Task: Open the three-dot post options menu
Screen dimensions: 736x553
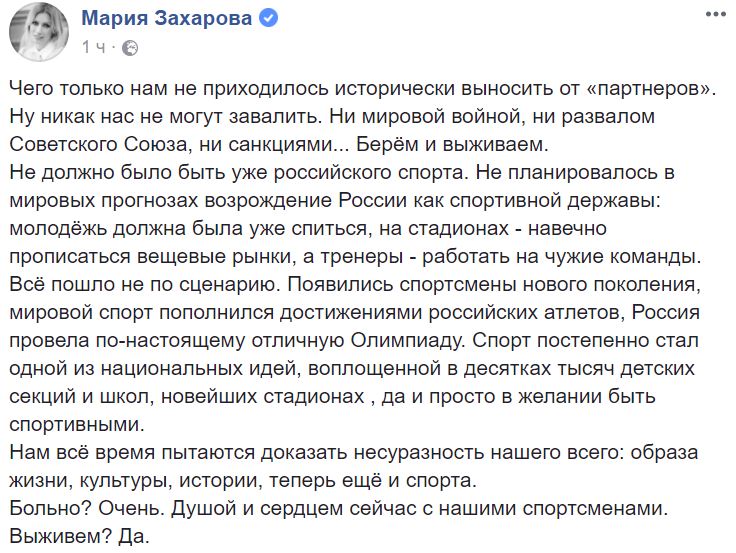Action: click(716, 15)
